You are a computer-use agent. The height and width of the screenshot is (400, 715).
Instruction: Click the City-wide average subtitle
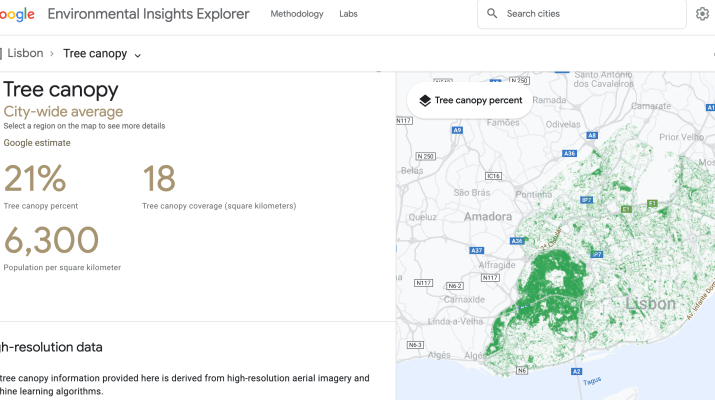[63, 111]
